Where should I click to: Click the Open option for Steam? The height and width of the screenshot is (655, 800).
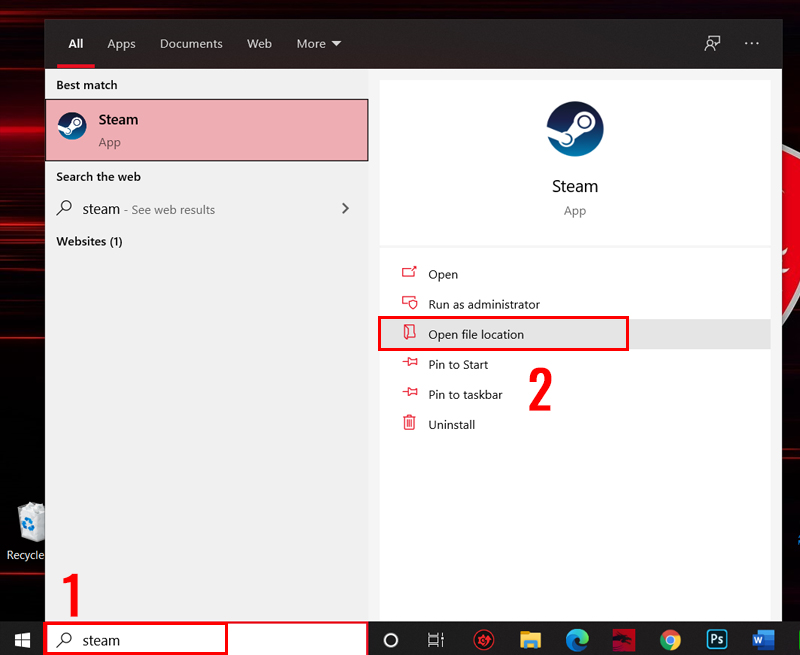[x=442, y=275]
